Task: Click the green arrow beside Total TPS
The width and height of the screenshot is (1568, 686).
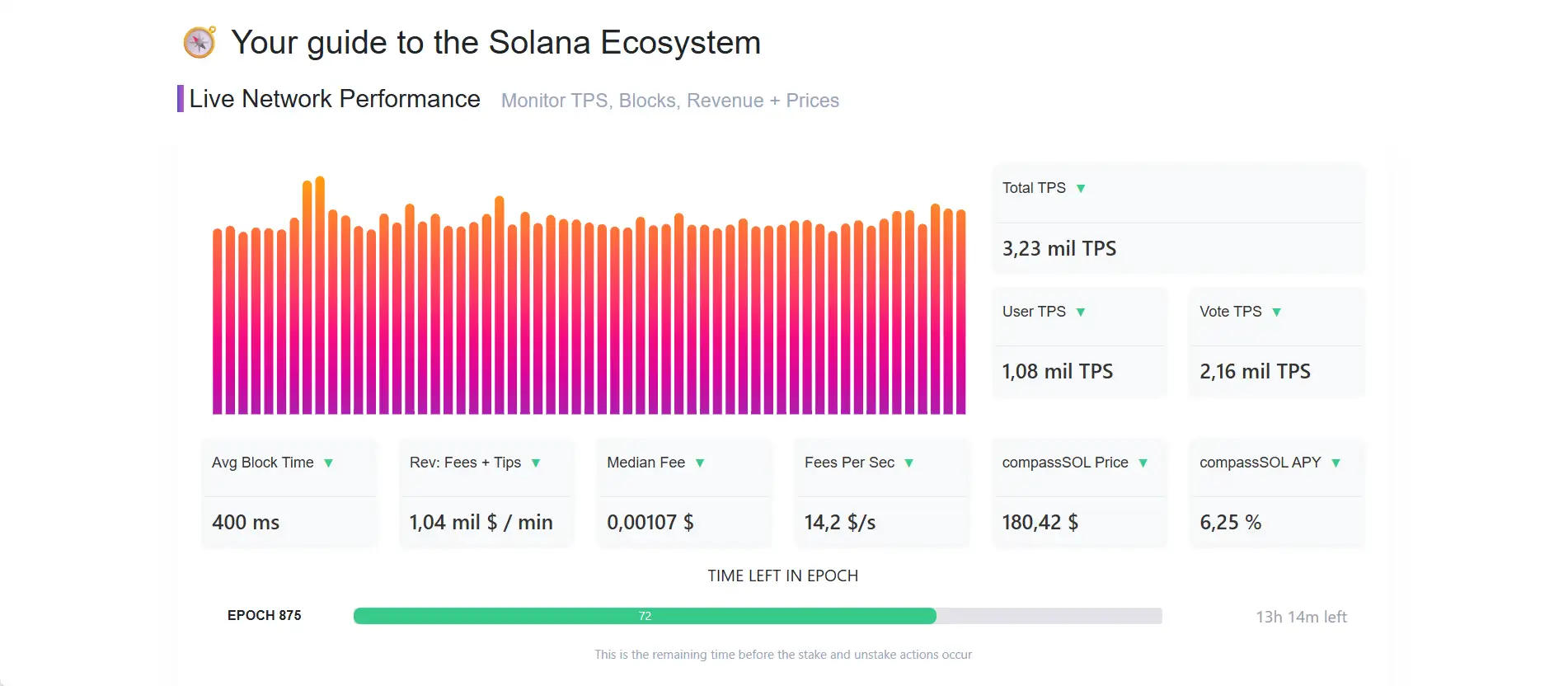Action: 1081,189
